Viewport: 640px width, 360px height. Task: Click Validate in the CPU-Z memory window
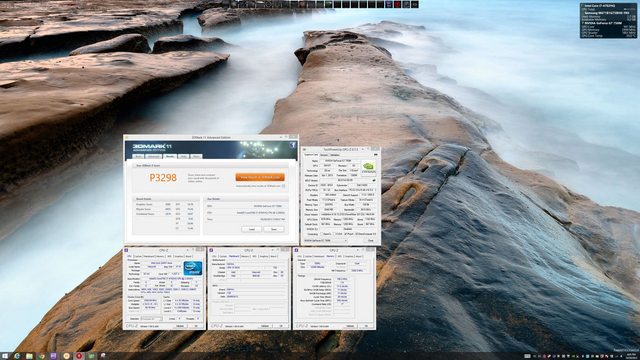350,326
